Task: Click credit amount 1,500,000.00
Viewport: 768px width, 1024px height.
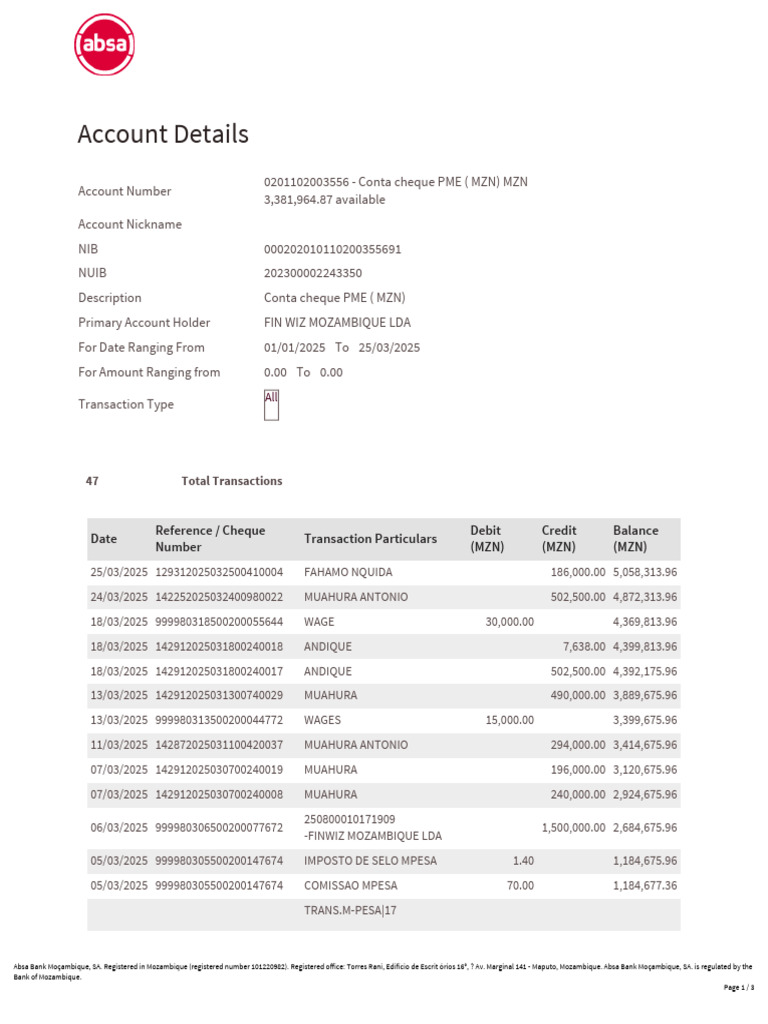Action: point(573,828)
